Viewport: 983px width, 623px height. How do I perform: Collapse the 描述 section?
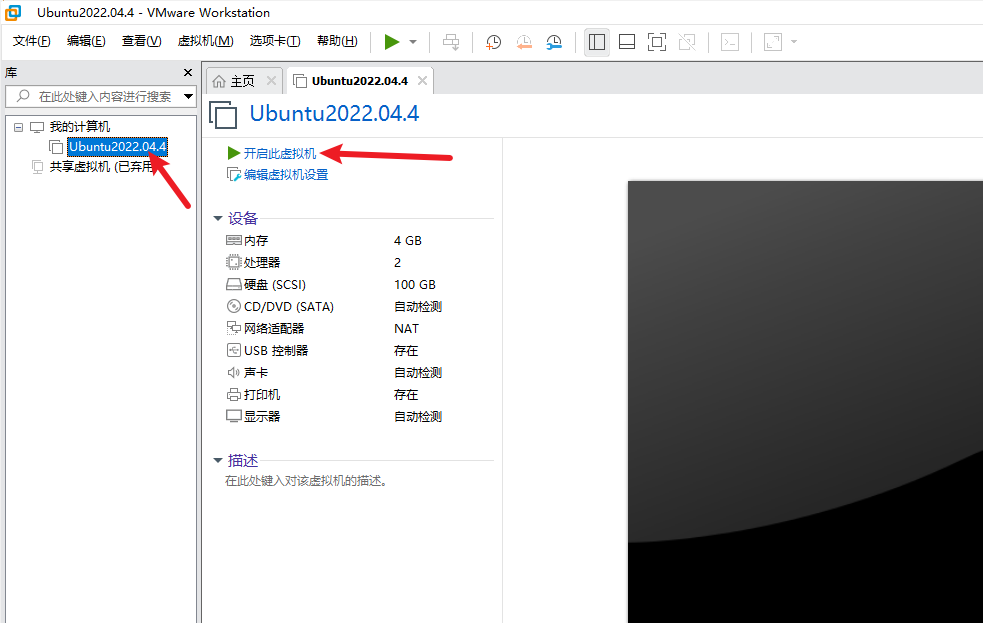click(x=218, y=461)
